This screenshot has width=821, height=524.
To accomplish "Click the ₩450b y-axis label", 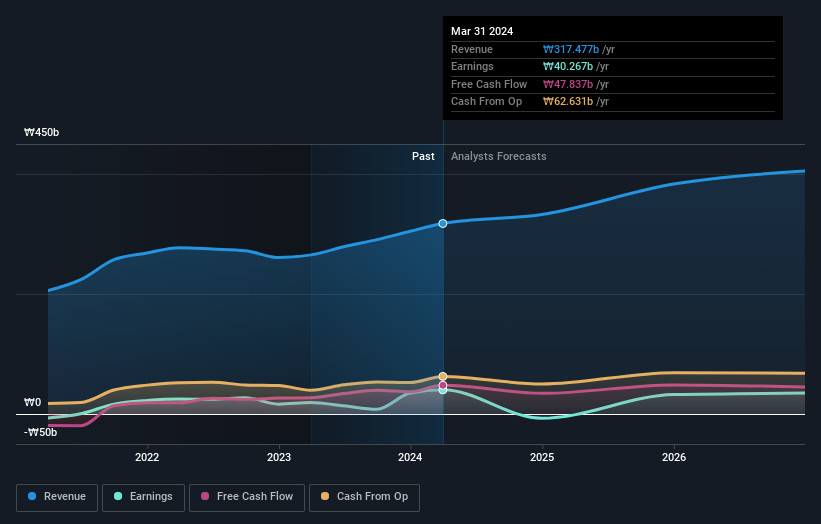I will pyautogui.click(x=41, y=132).
